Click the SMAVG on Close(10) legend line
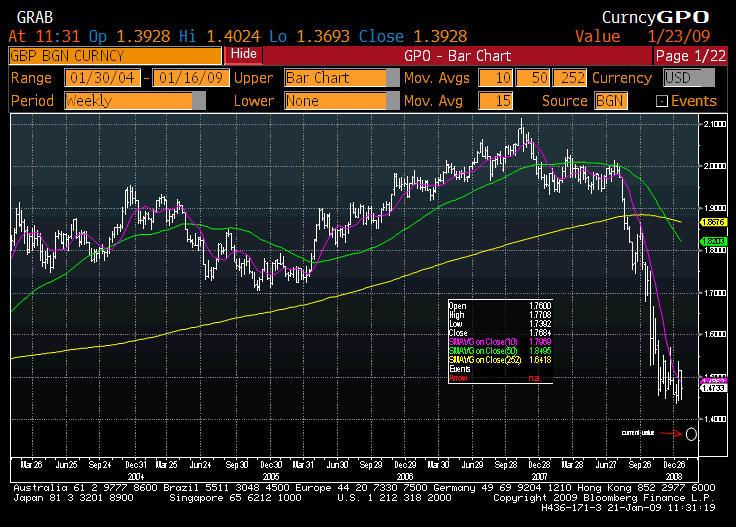Screen dimensions: 736x527 [500, 342]
